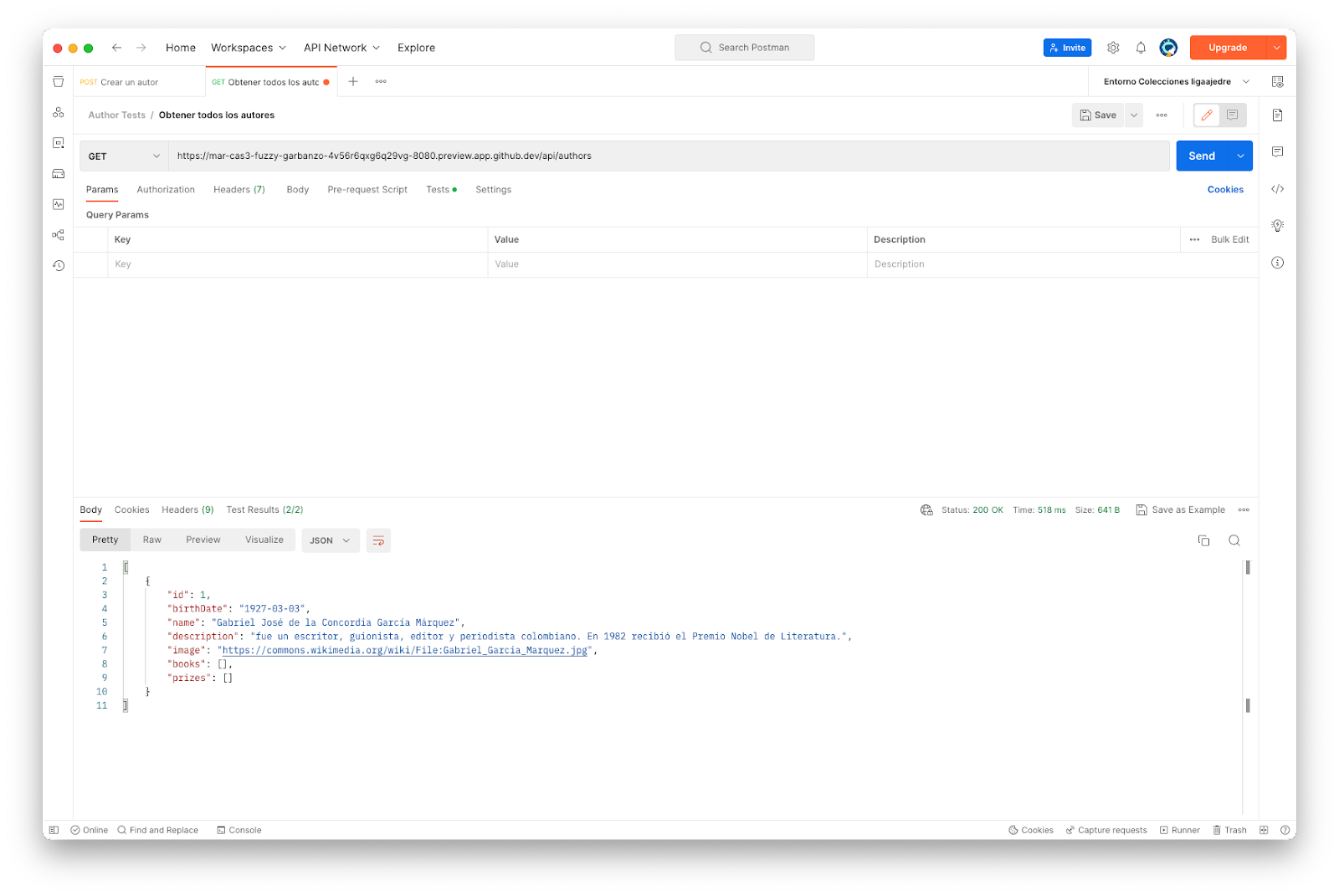The width and height of the screenshot is (1339, 896).
Task: Open History icon in the sidebar
Action: click(x=59, y=266)
